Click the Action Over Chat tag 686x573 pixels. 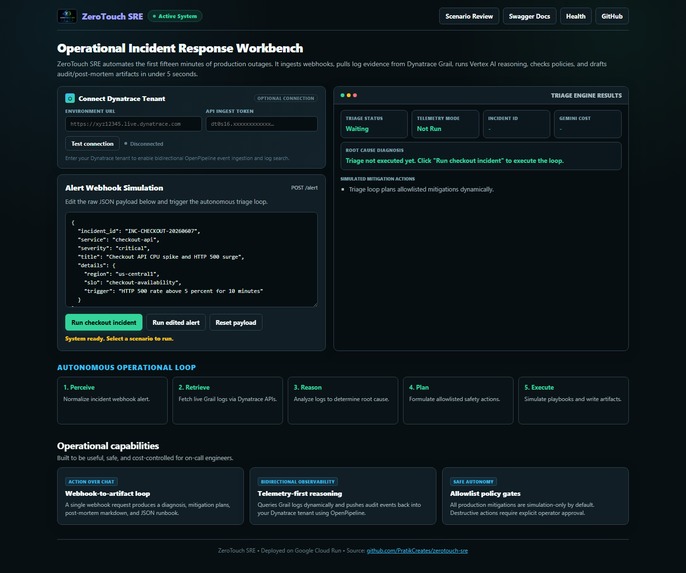point(91,482)
